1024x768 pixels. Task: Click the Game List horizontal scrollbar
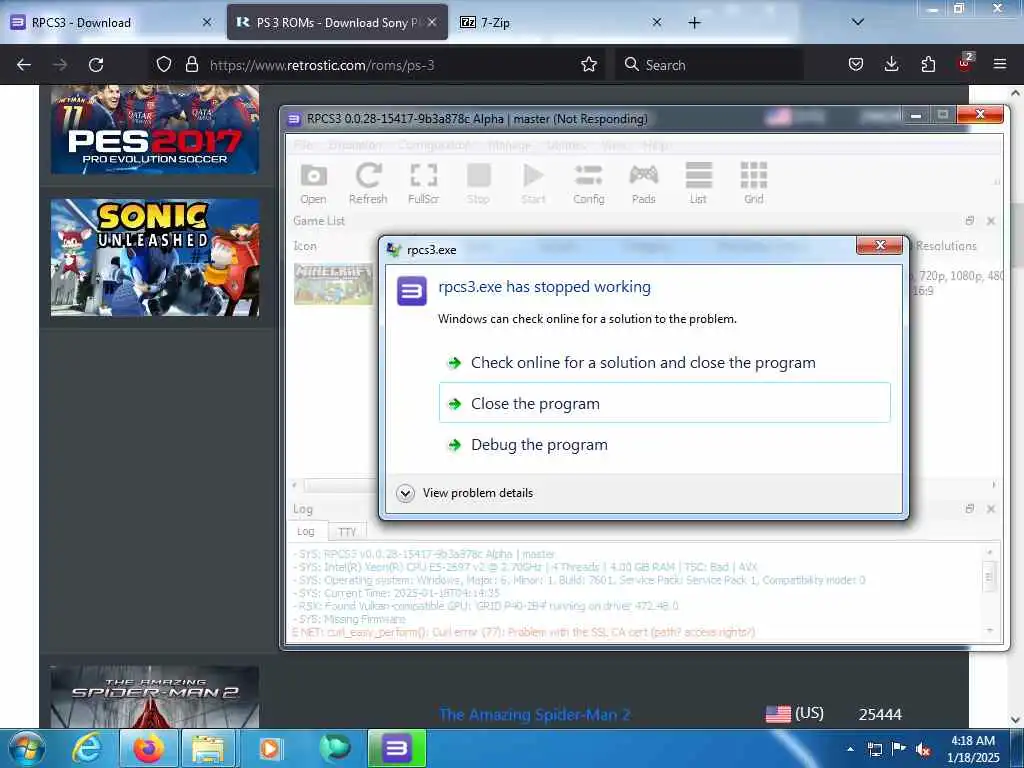click(x=340, y=485)
